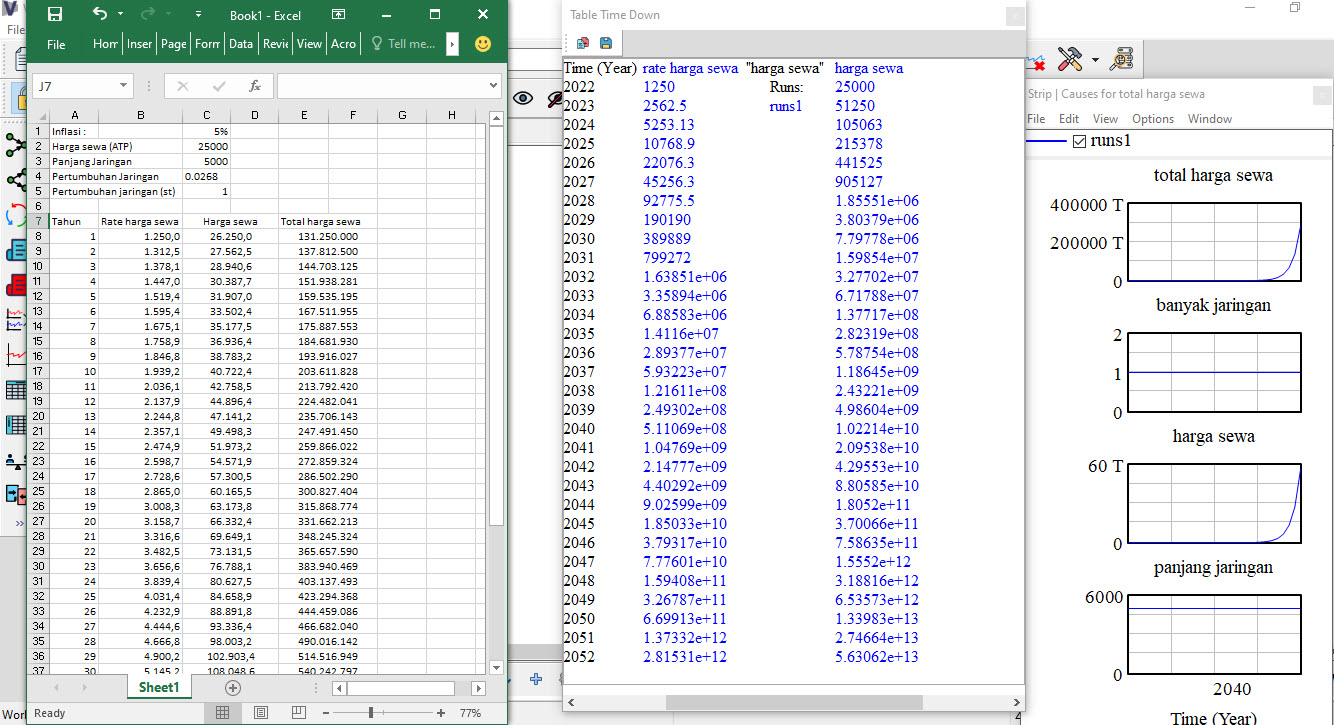
Task: Click the smiley feedback icon
Action: pyautogui.click(x=483, y=44)
